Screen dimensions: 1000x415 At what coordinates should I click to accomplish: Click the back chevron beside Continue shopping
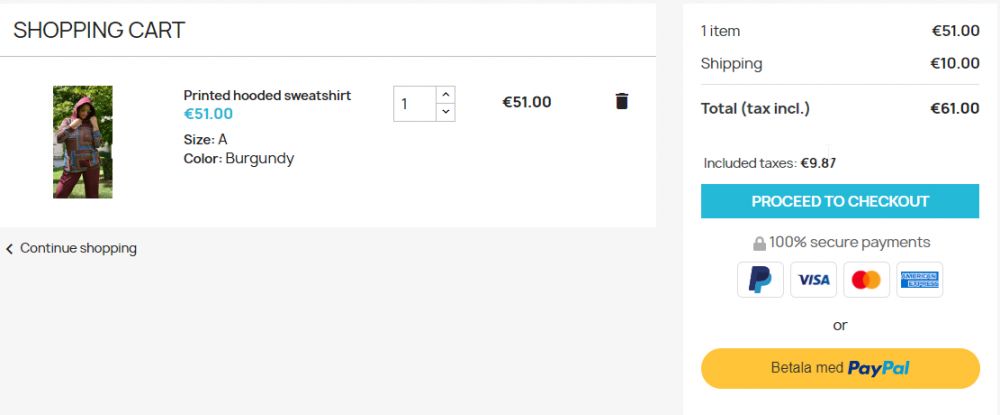coord(10,249)
